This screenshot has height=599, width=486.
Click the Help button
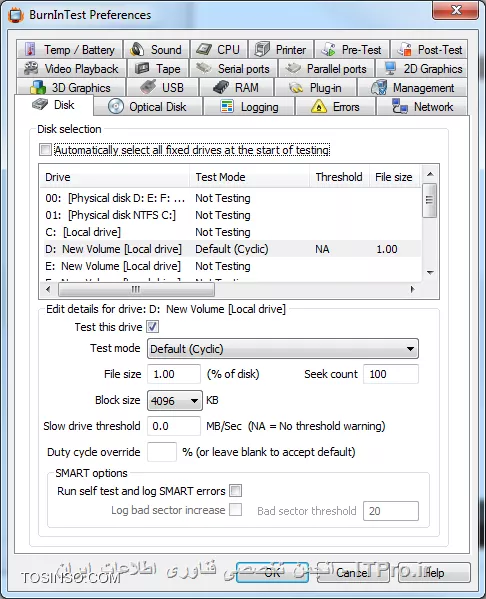[x=434, y=572]
